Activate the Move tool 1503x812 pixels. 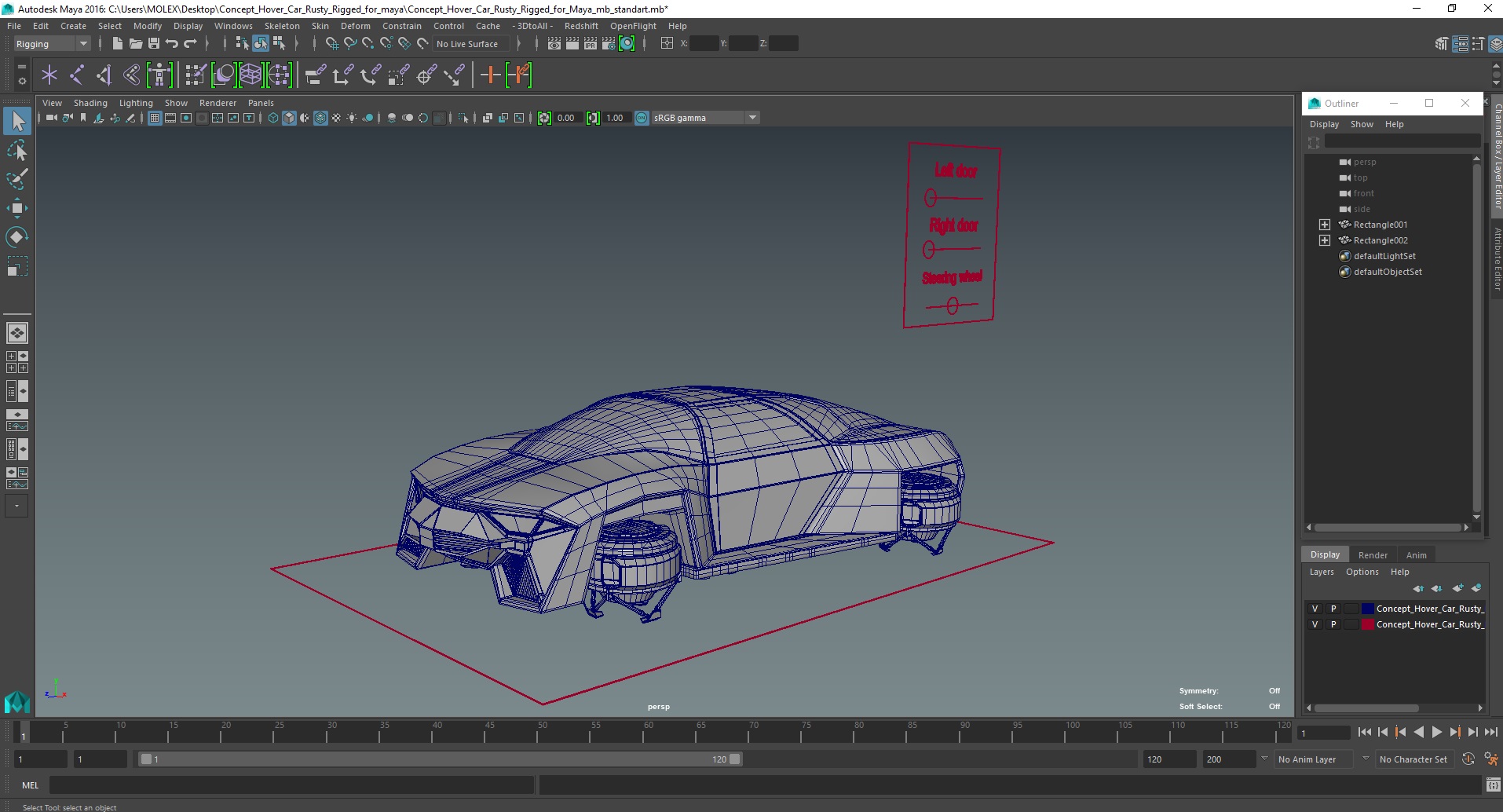pos(17,208)
